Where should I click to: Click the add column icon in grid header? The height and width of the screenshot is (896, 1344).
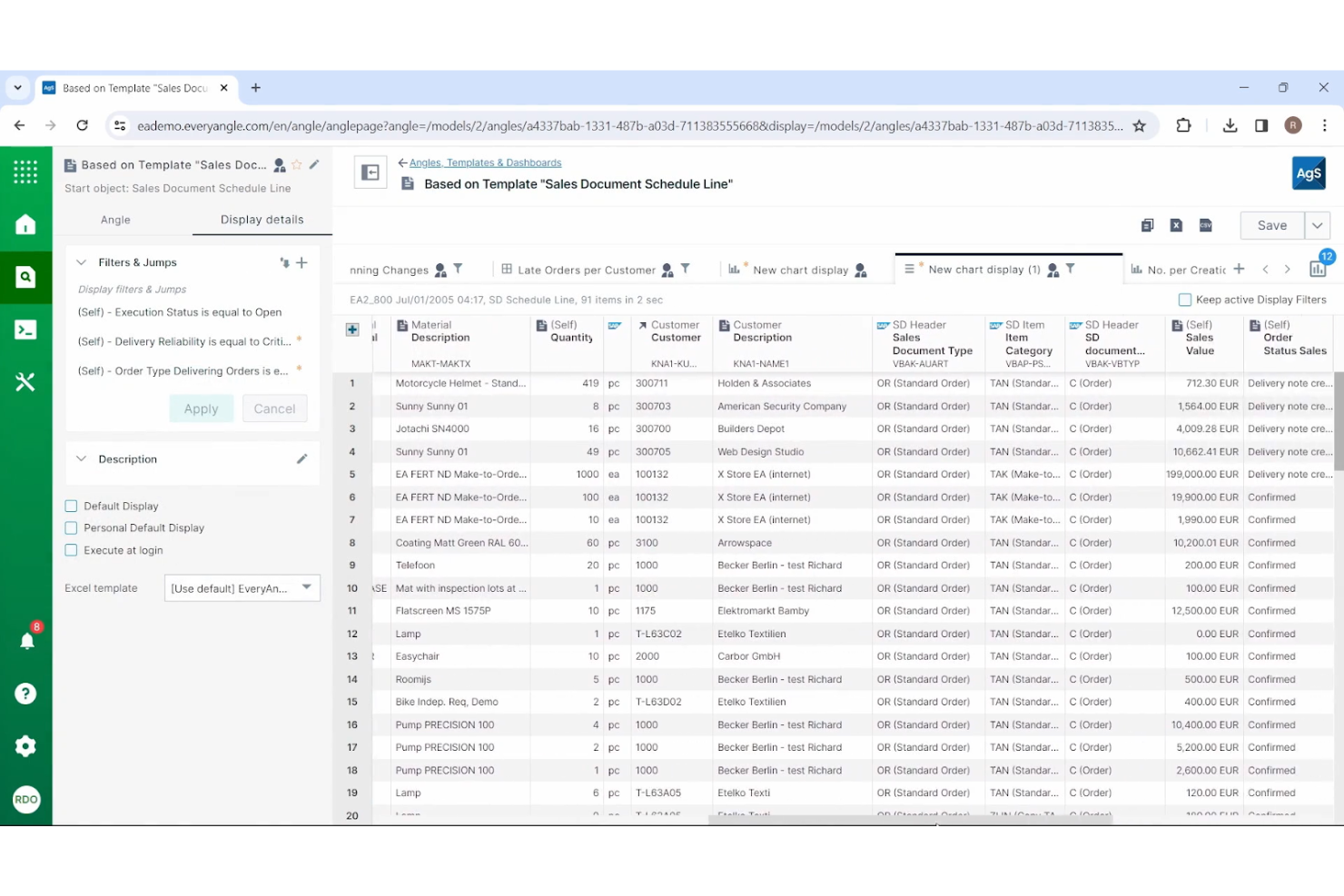point(352,330)
